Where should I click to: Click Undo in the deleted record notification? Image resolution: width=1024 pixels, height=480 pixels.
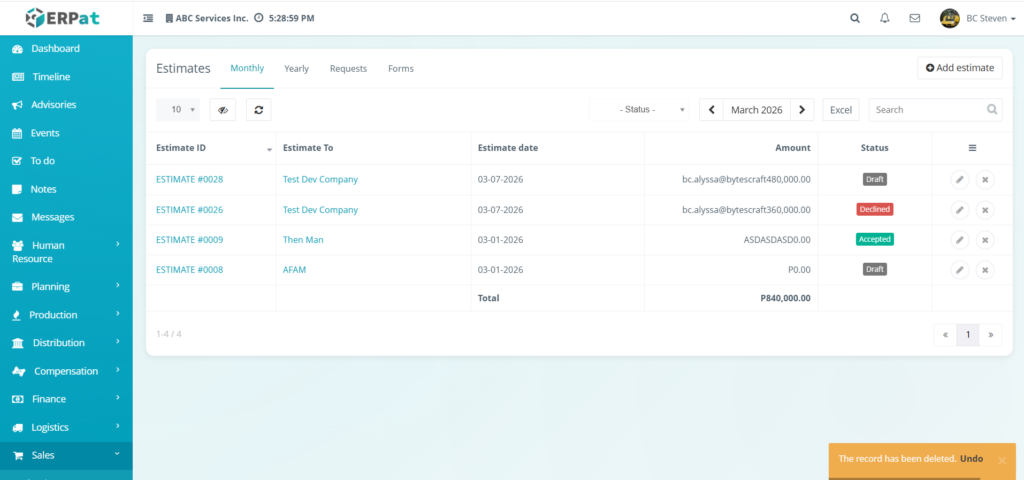coord(971,459)
